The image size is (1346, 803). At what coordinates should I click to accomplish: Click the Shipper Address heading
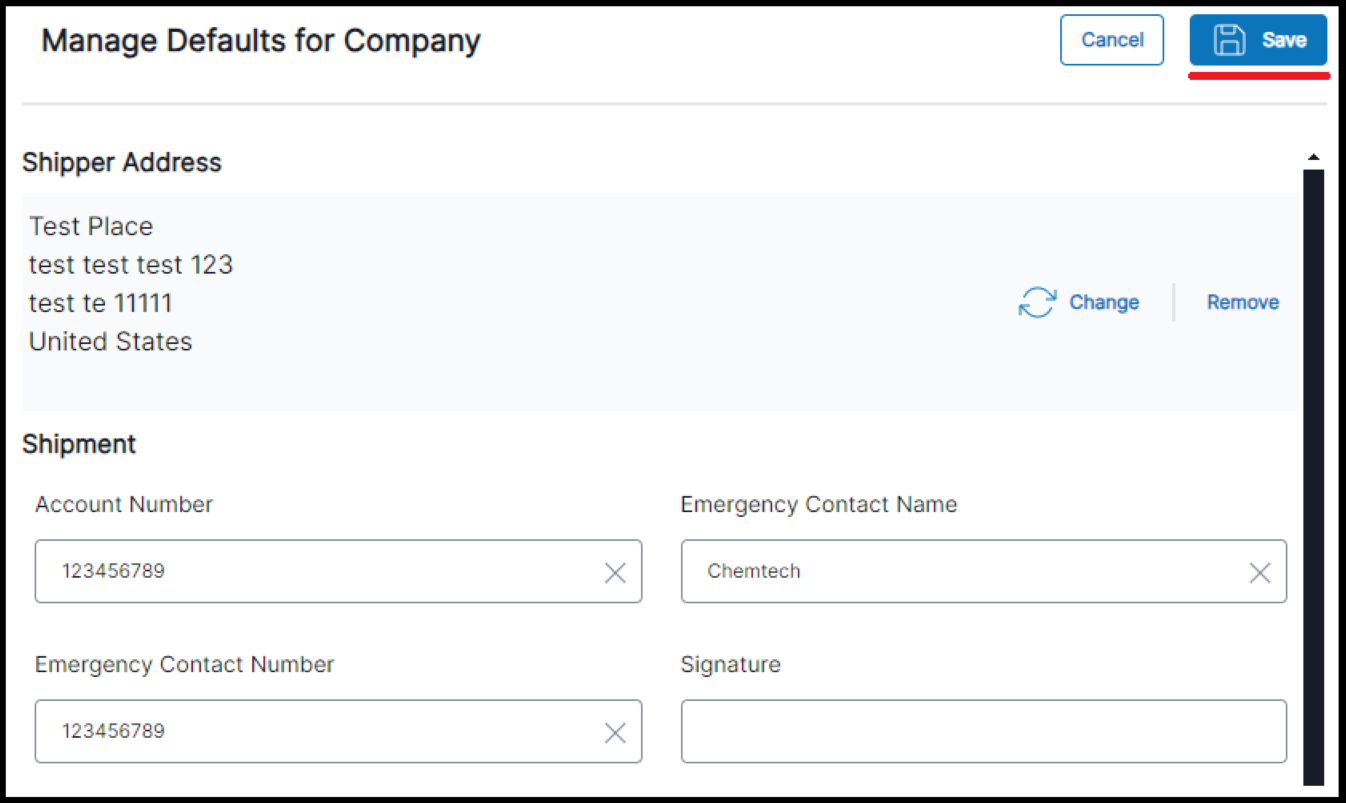click(121, 162)
